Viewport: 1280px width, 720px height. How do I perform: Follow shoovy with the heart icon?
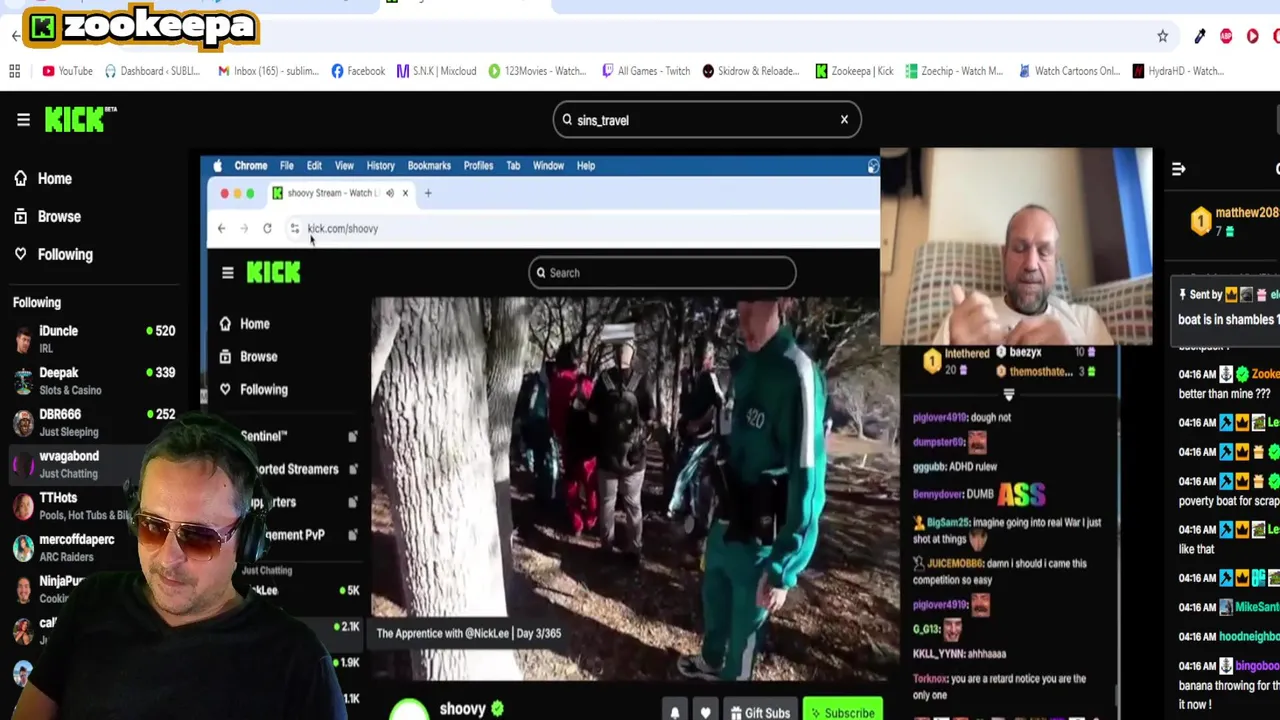tap(706, 712)
